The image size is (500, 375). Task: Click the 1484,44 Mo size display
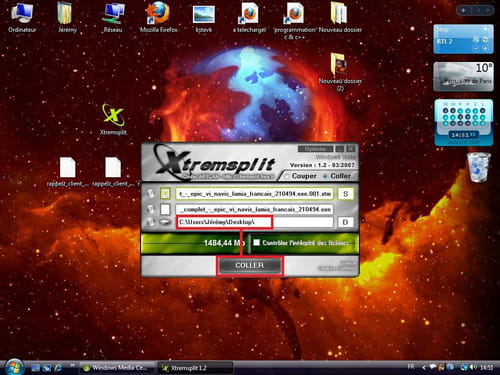224,243
